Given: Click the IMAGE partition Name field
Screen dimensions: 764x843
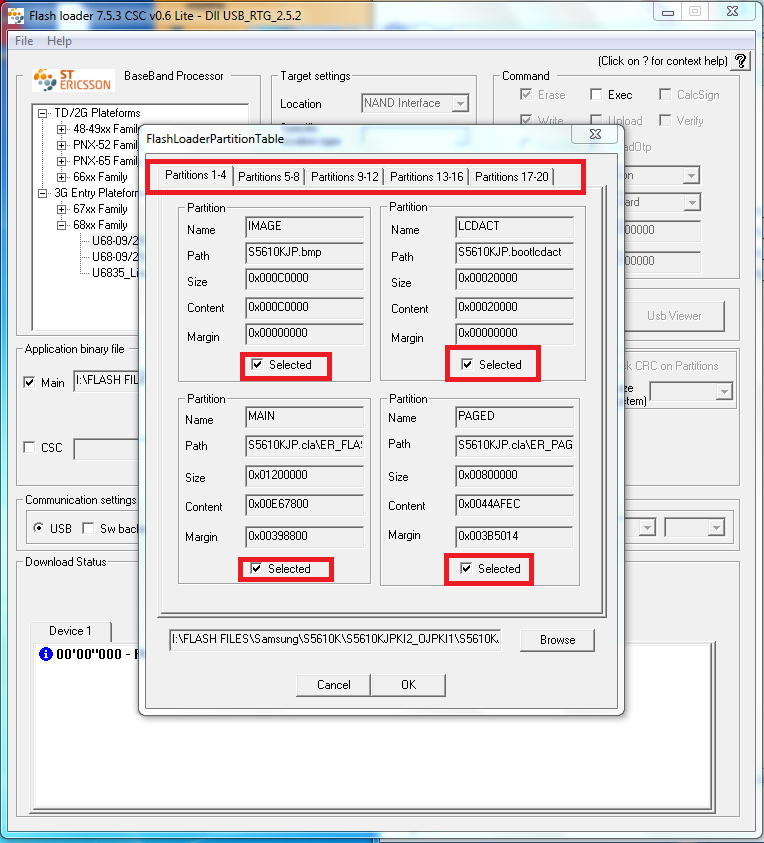Looking at the screenshot, I should click(x=304, y=226).
